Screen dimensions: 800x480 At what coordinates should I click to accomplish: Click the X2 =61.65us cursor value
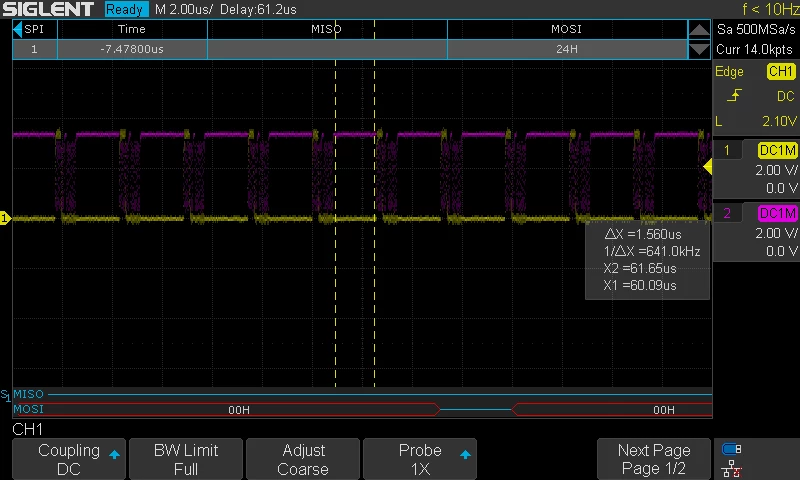point(640,268)
